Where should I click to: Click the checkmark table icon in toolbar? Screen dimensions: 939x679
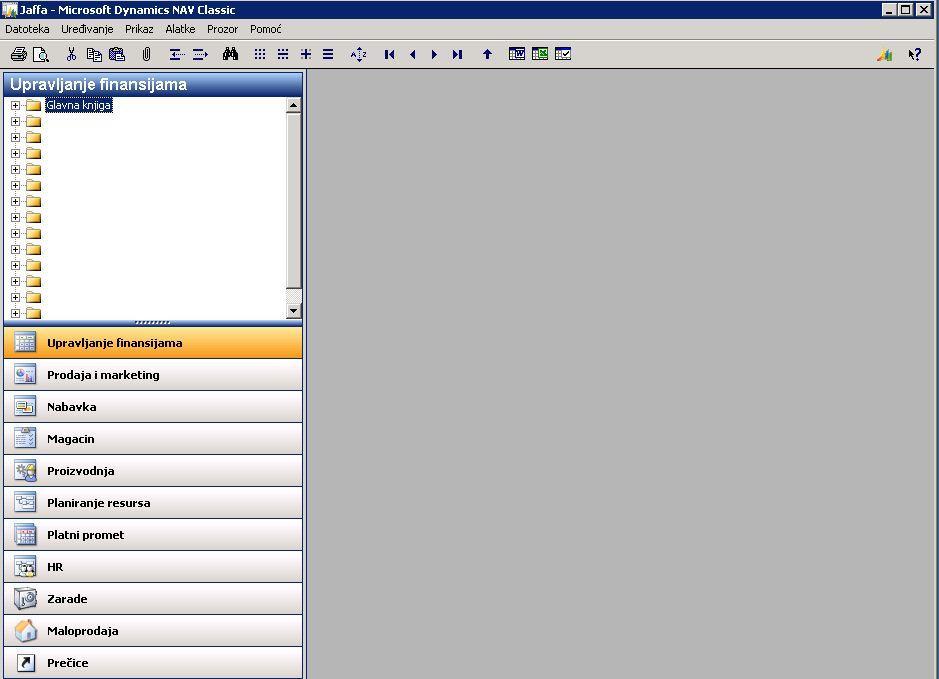tap(563, 54)
